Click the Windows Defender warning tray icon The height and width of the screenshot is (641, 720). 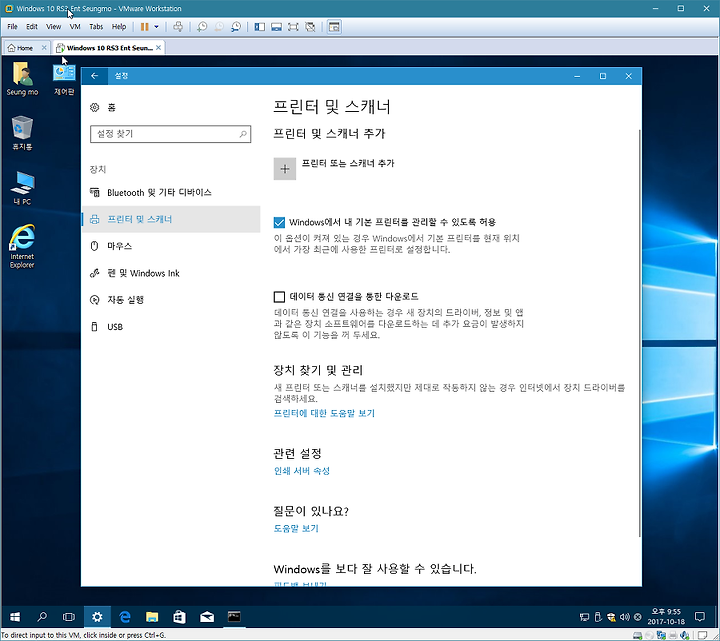(611, 617)
